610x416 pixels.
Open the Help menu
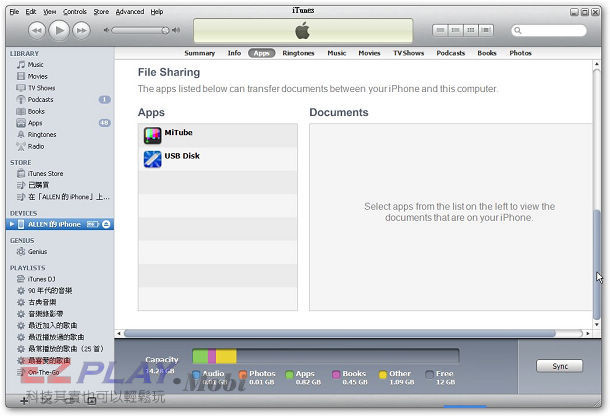click(x=157, y=12)
